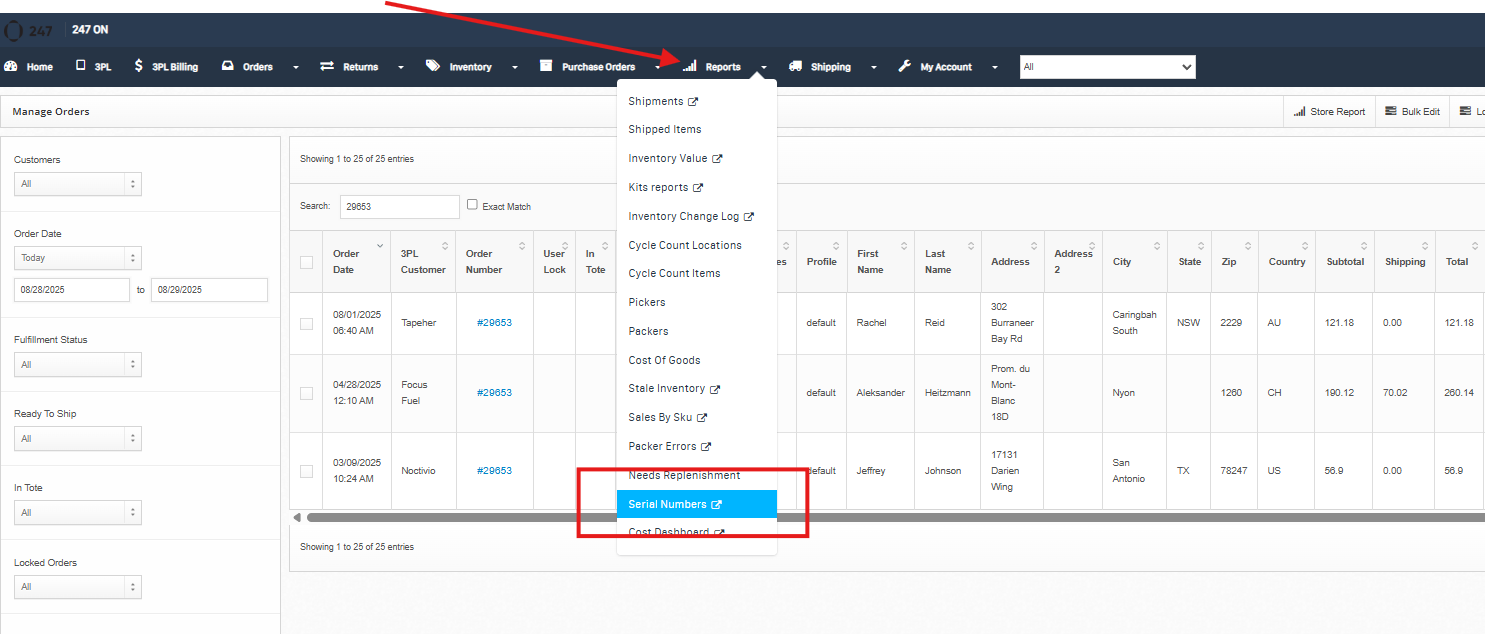Click the Reports bar chart icon

pyautogui.click(x=689, y=66)
